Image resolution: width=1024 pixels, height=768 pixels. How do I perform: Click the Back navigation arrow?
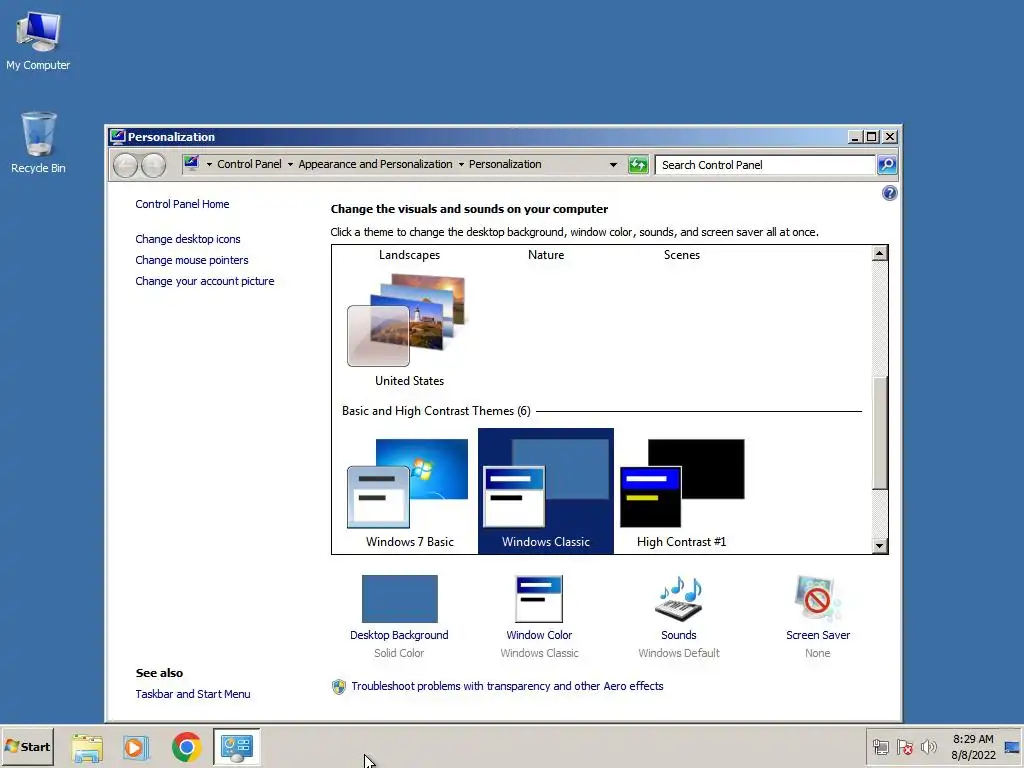click(x=125, y=165)
